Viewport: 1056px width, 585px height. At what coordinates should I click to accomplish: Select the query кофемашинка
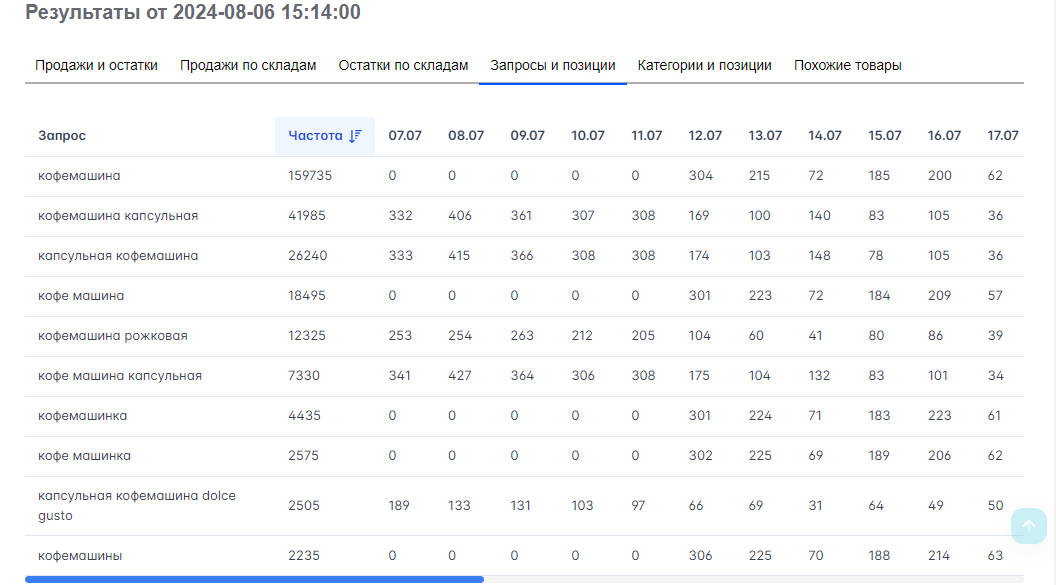coord(82,416)
